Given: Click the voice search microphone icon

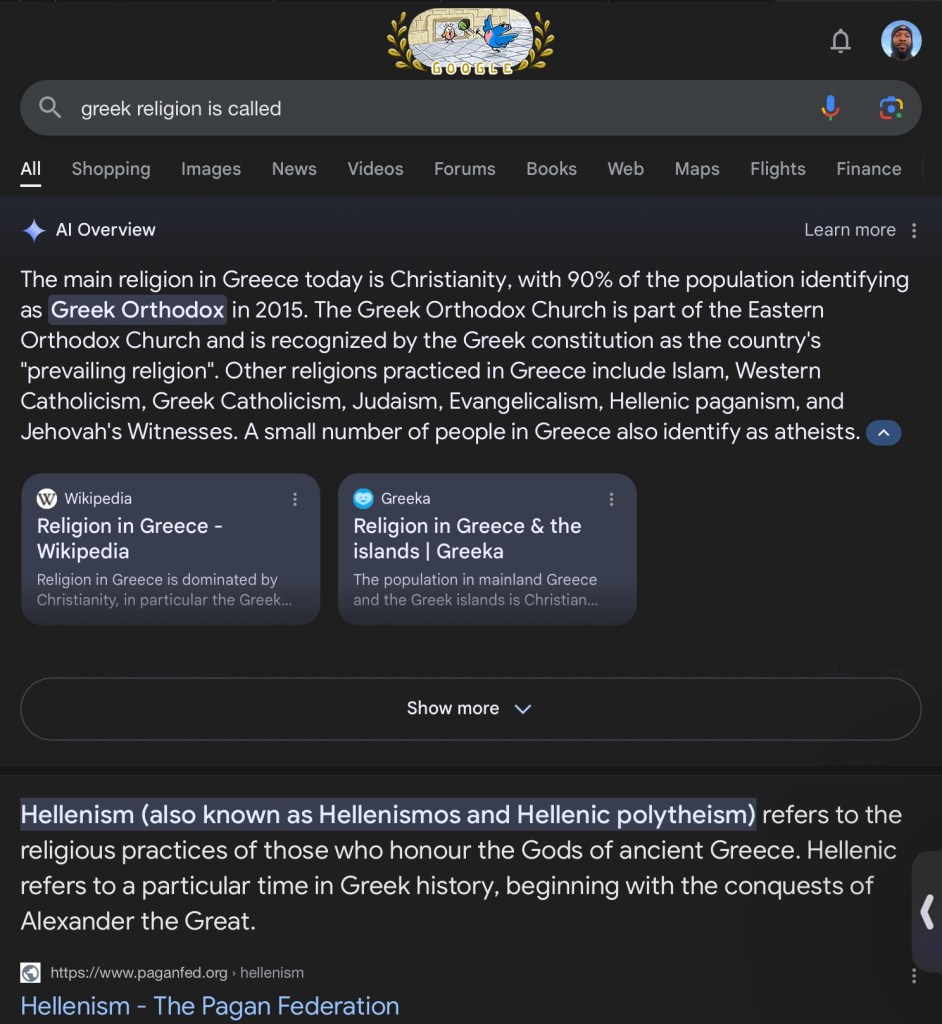Looking at the screenshot, I should coord(830,108).
